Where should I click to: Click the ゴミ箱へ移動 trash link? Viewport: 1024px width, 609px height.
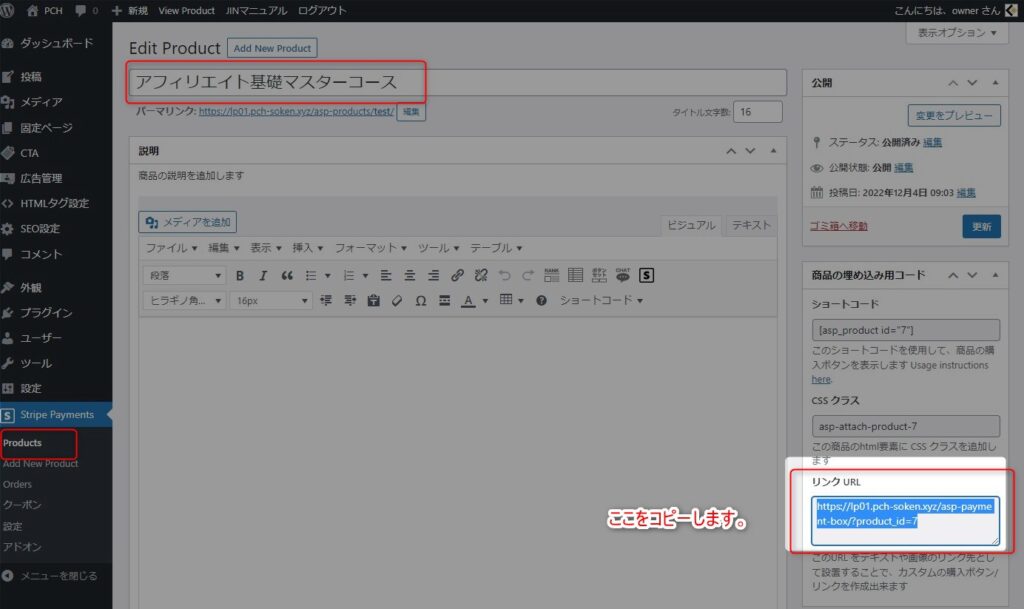[x=838, y=226]
